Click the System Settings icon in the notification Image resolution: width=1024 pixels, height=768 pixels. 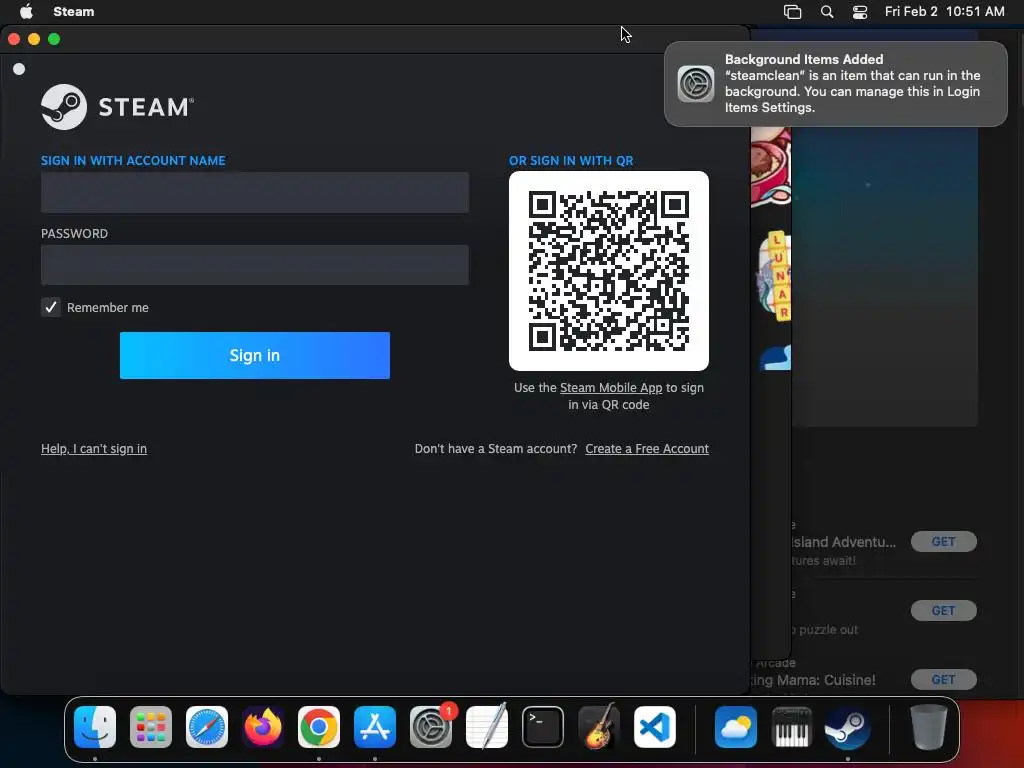click(696, 84)
